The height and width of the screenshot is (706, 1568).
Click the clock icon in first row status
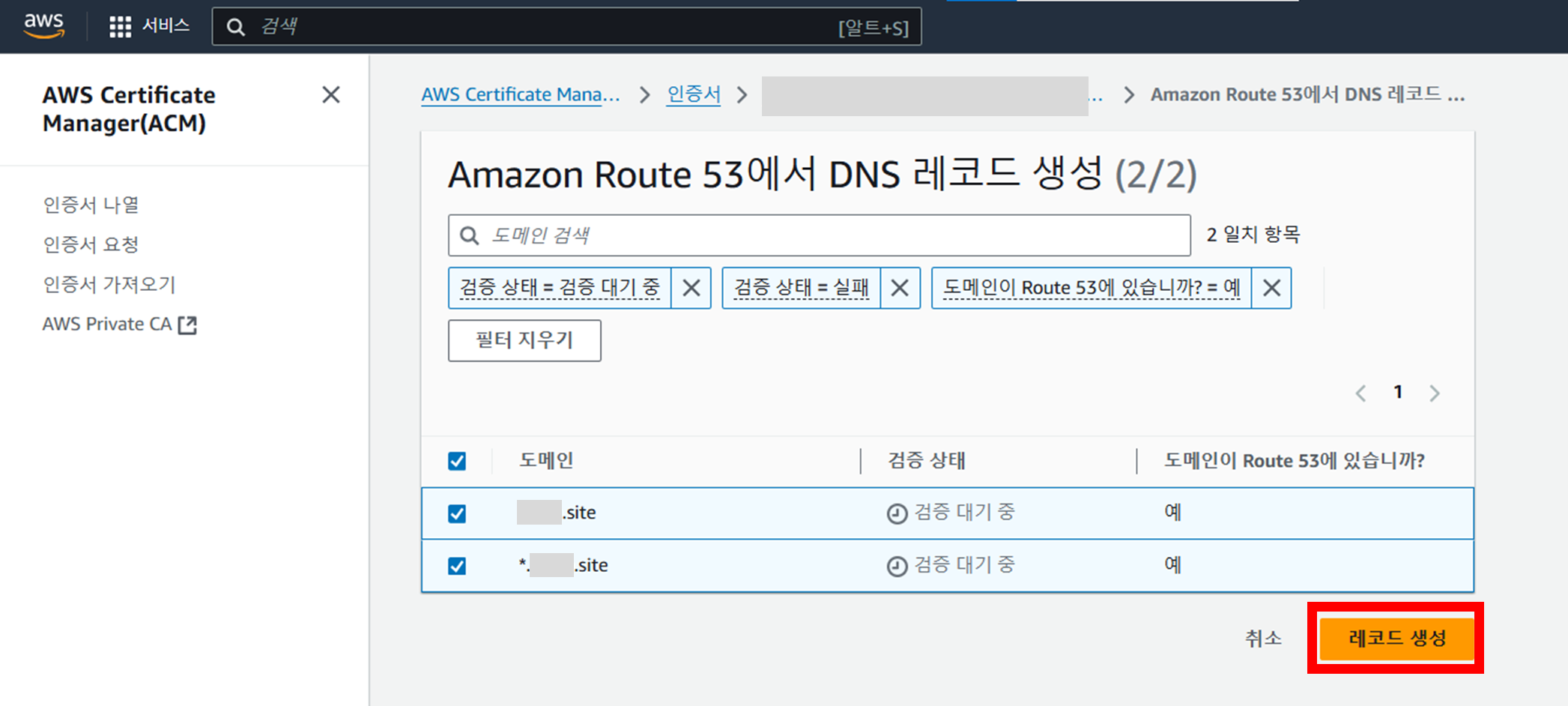coord(897,513)
